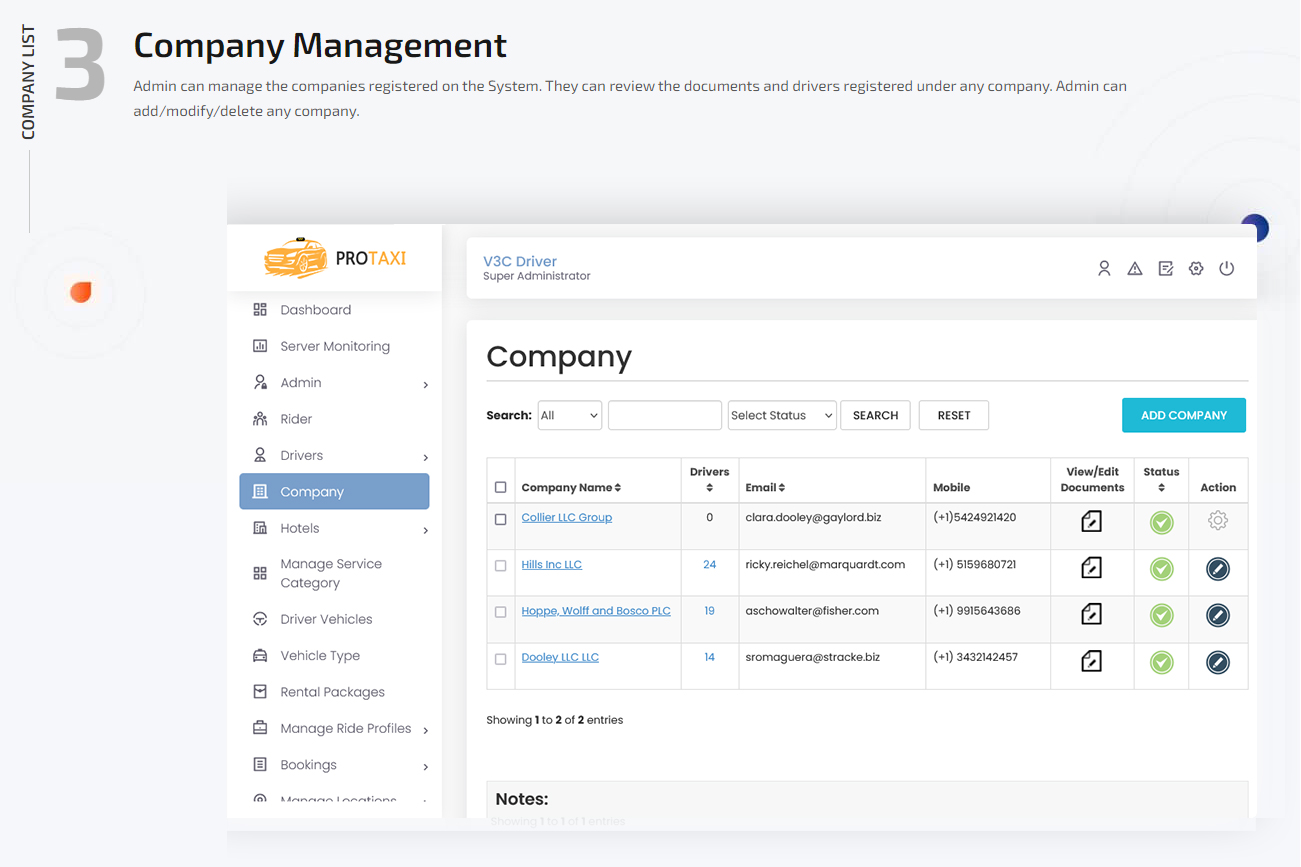
Task: Select Company in the sidebar
Action: [x=334, y=492]
